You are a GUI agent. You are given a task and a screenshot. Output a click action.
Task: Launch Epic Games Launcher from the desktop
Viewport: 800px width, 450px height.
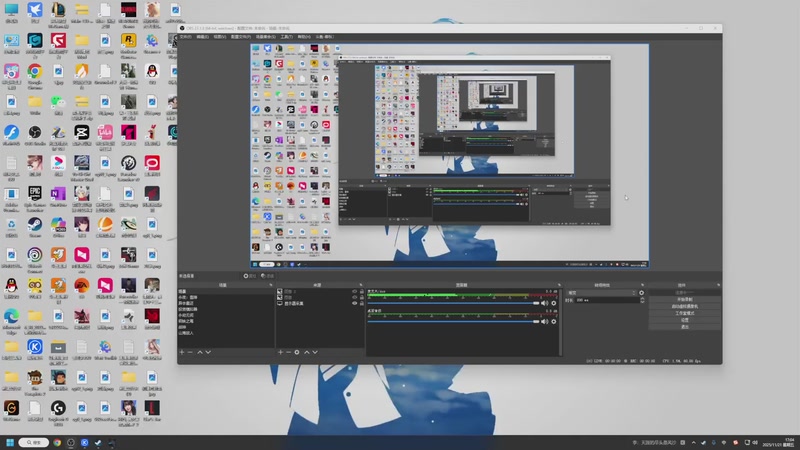pyautogui.click(x=35, y=198)
